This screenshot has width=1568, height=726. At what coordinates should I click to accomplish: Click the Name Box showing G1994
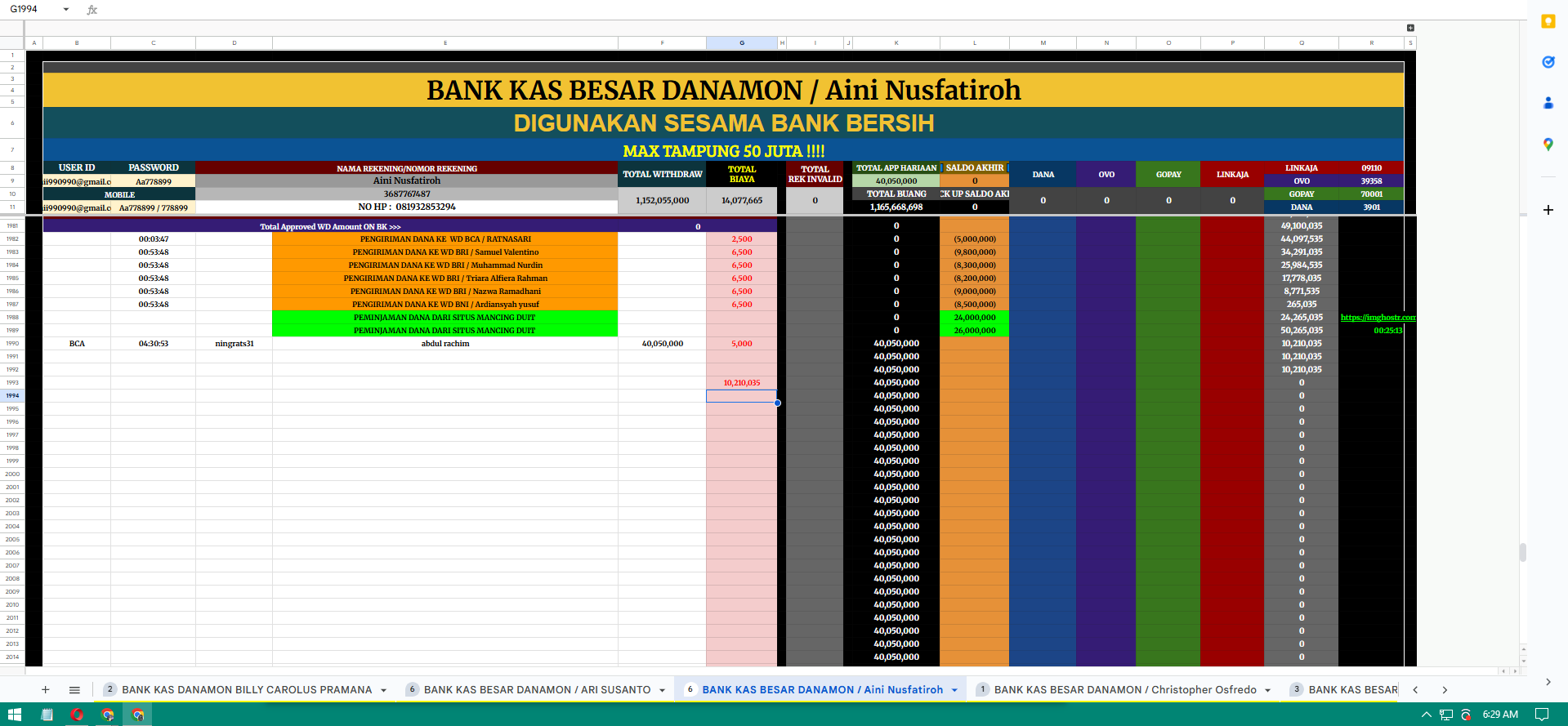tap(31, 10)
